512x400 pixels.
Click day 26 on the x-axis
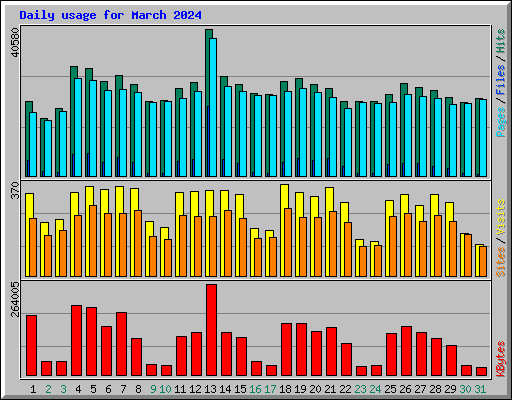coord(405,389)
